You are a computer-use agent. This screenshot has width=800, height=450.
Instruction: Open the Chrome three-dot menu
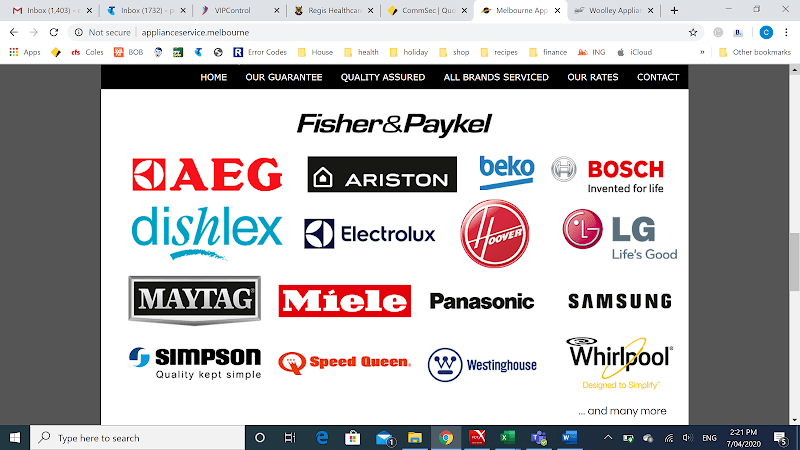pyautogui.click(x=786, y=32)
